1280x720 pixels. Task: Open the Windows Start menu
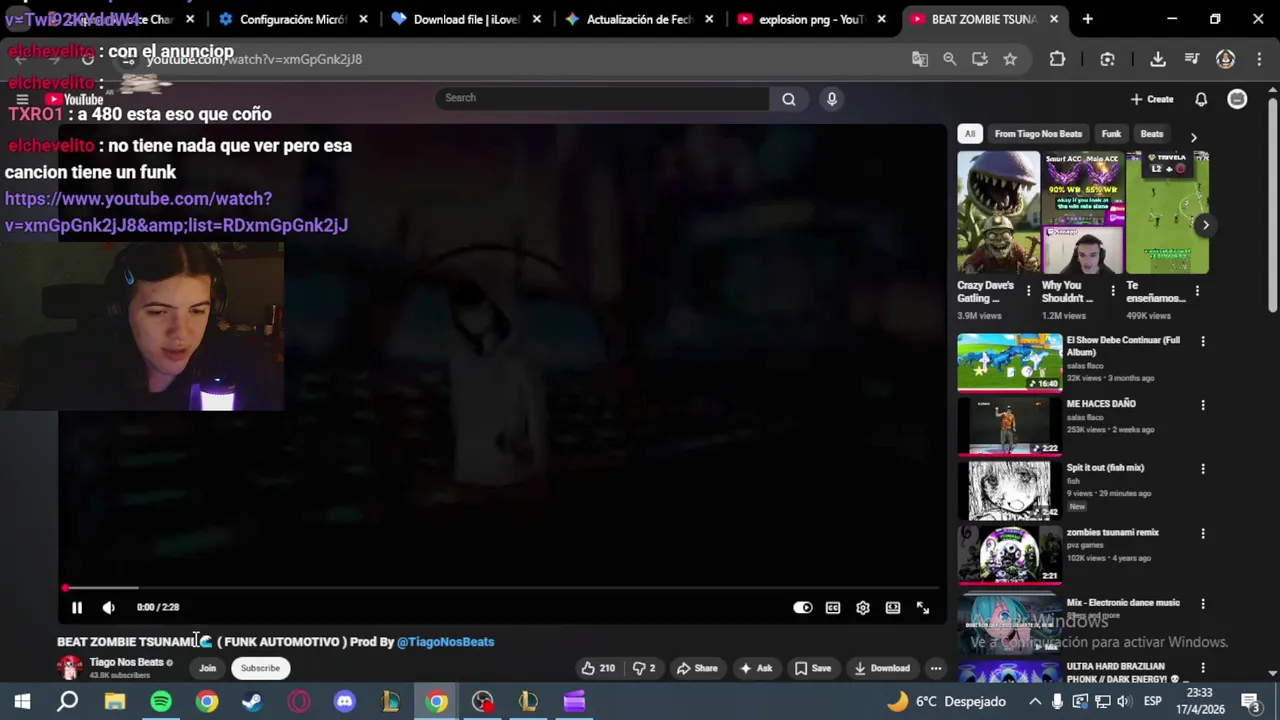(x=22, y=702)
